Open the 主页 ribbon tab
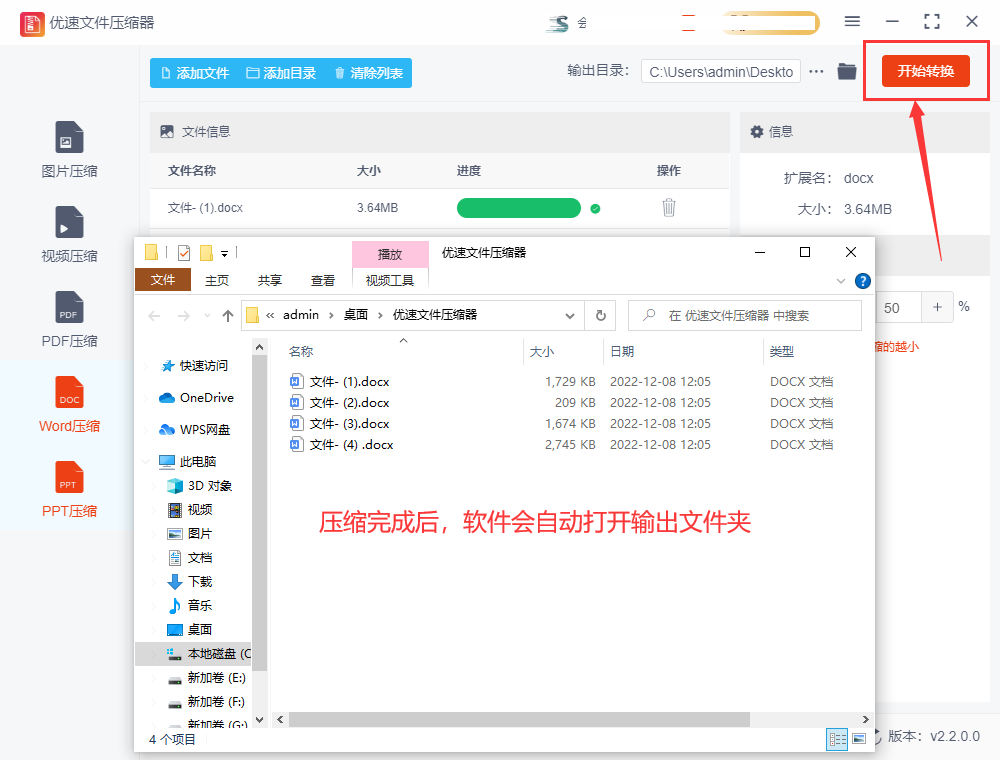This screenshot has width=1000, height=760. 217,281
